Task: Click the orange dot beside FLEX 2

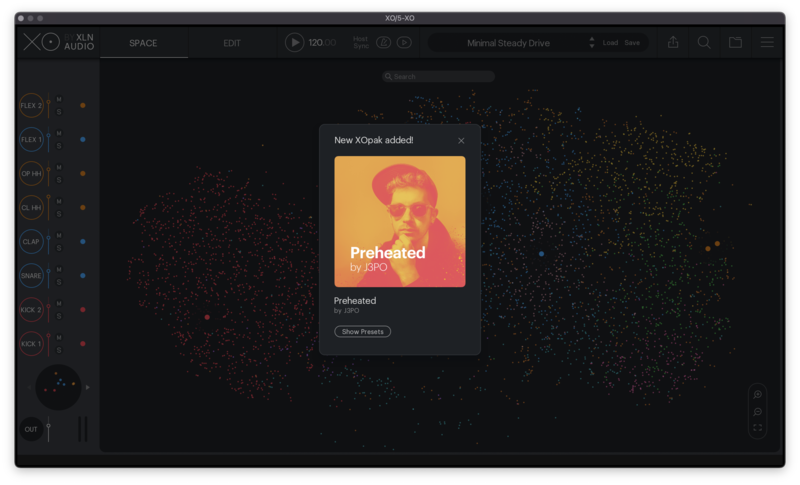Action: [x=83, y=106]
